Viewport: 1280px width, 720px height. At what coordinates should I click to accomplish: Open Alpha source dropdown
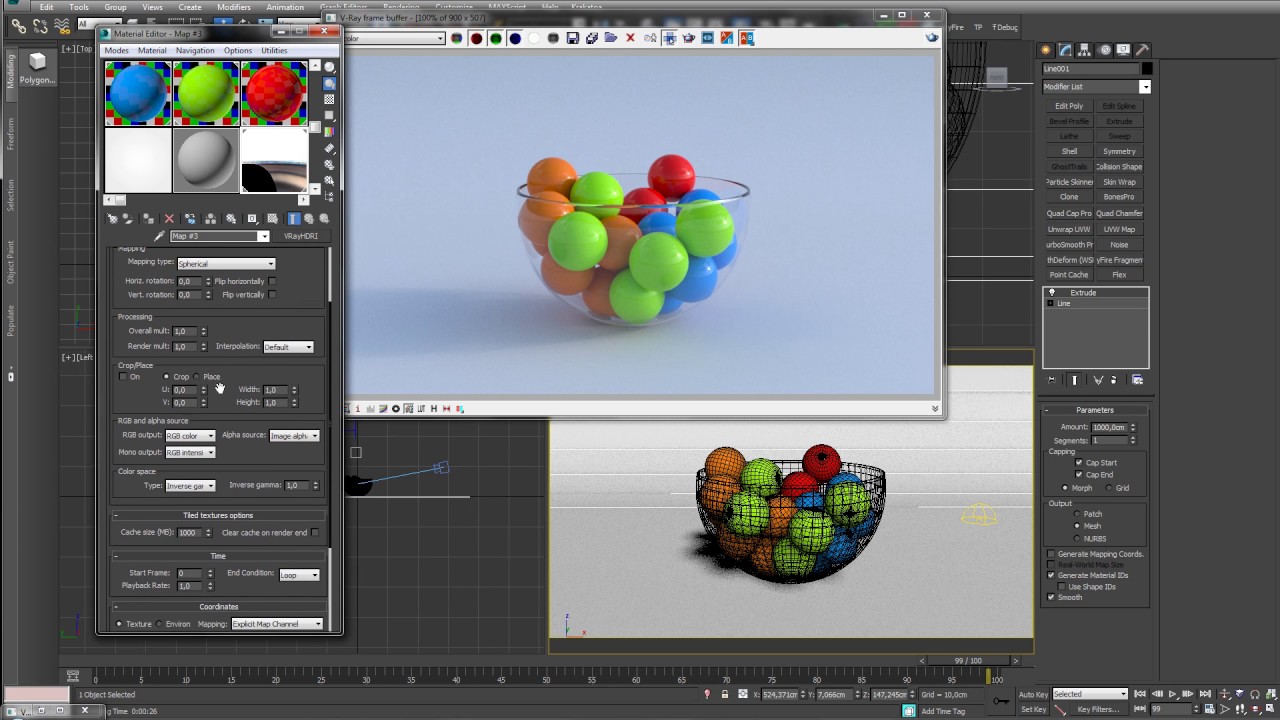pos(294,436)
